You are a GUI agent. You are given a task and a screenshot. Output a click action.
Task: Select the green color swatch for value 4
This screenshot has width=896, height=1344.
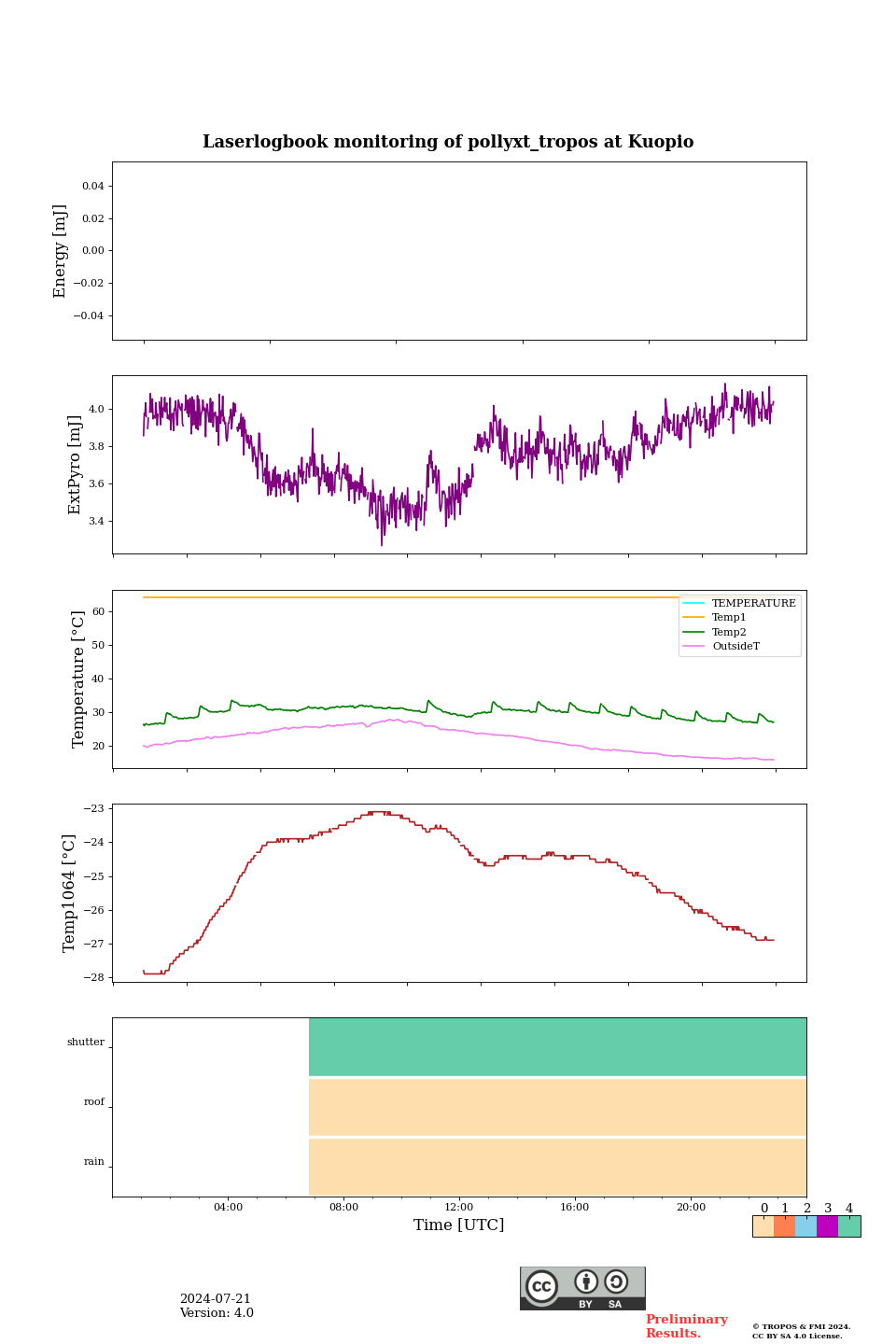pos(849,1226)
